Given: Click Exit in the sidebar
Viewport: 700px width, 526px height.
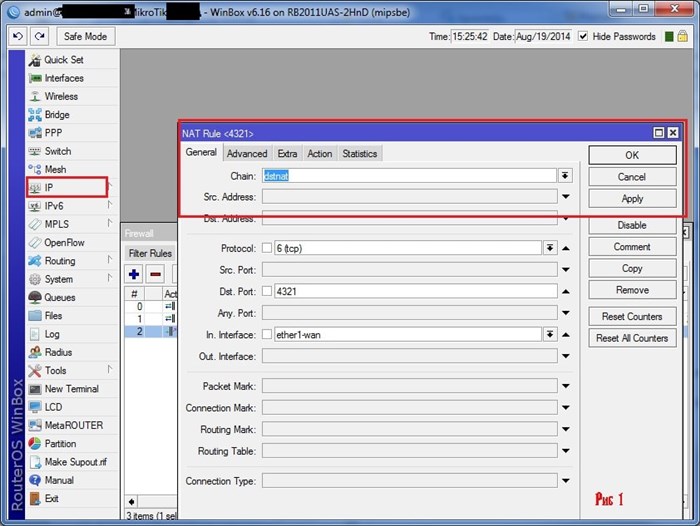Looking at the screenshot, I should click(x=51, y=499).
